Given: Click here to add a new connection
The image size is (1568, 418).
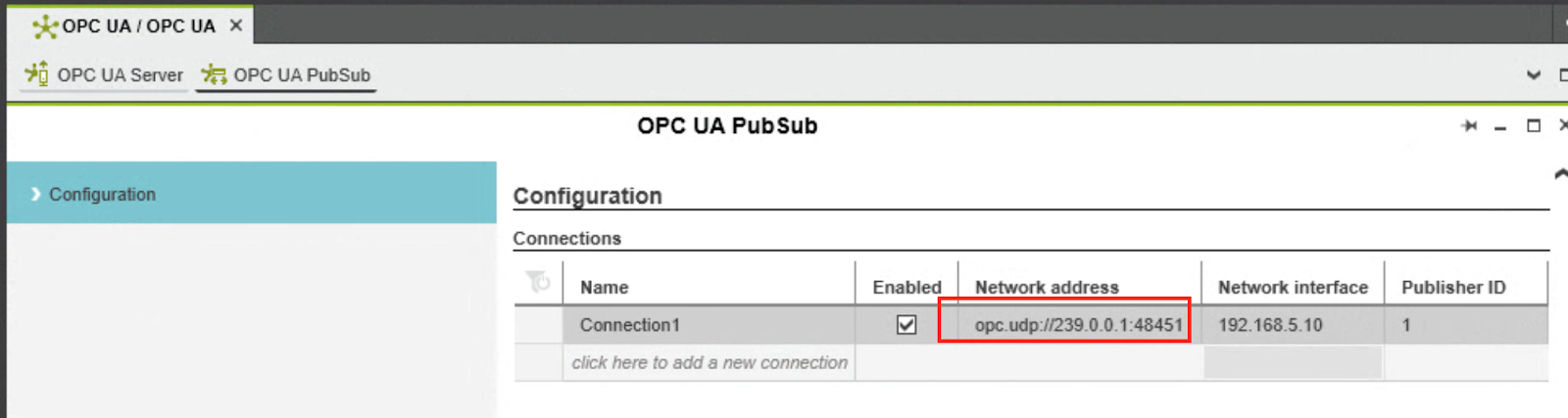Looking at the screenshot, I should coord(710,362).
